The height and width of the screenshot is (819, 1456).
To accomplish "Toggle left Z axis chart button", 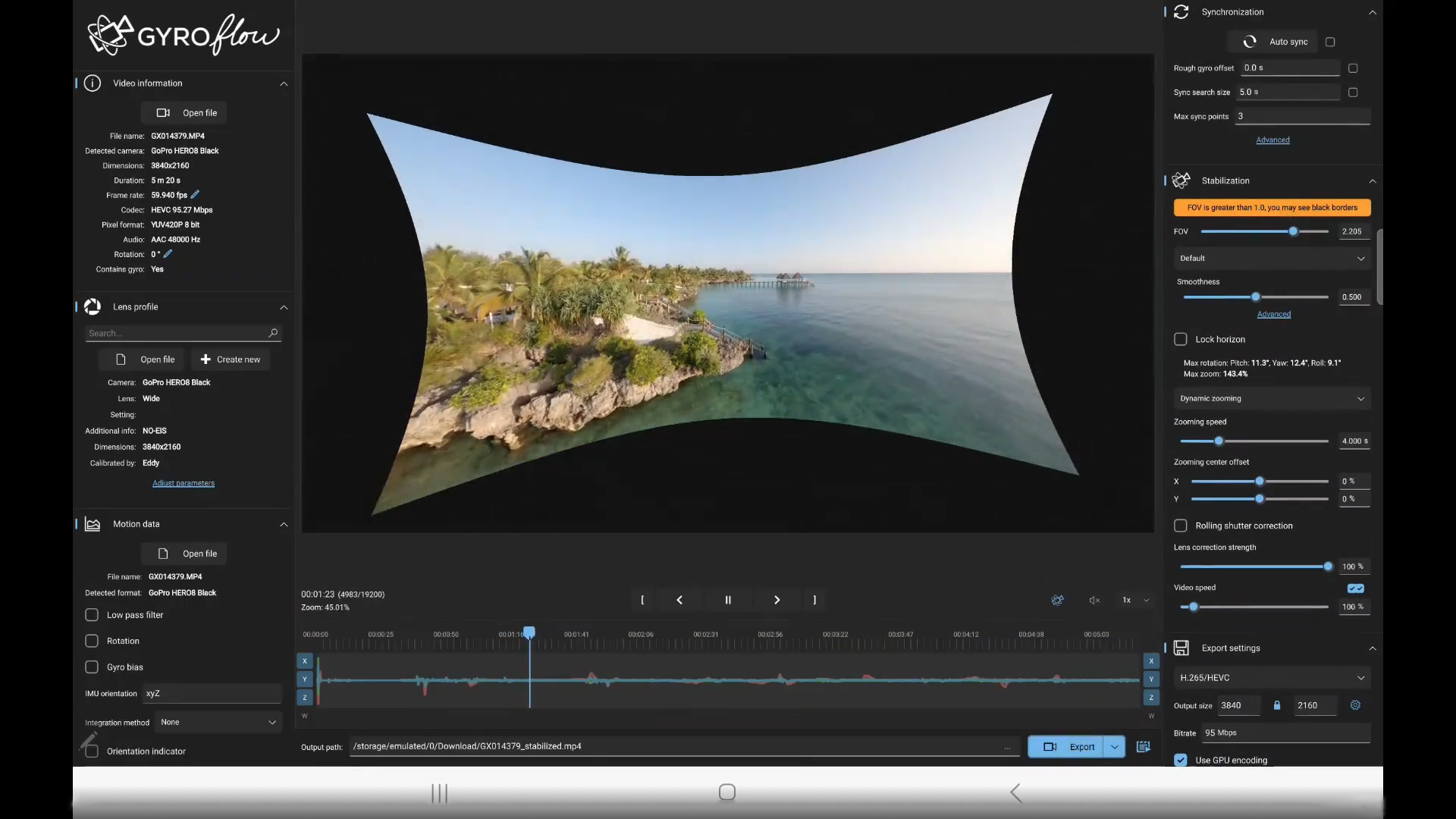I will click(x=305, y=698).
